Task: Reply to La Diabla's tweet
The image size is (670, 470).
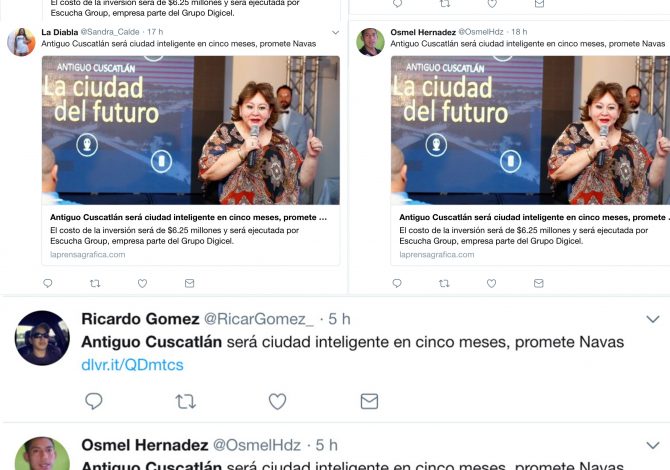Action: pos(48,283)
